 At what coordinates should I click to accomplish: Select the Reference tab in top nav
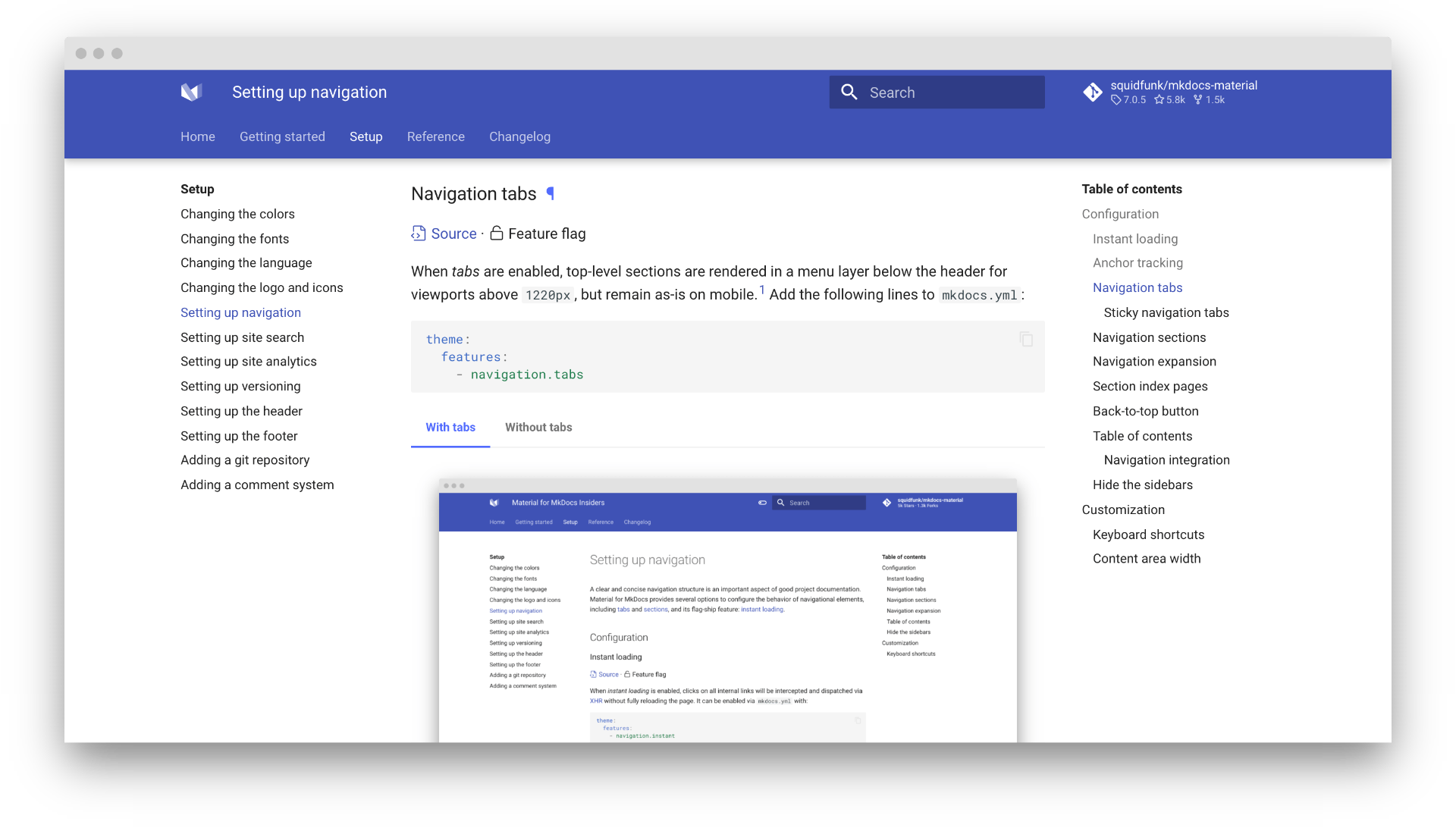pos(435,137)
